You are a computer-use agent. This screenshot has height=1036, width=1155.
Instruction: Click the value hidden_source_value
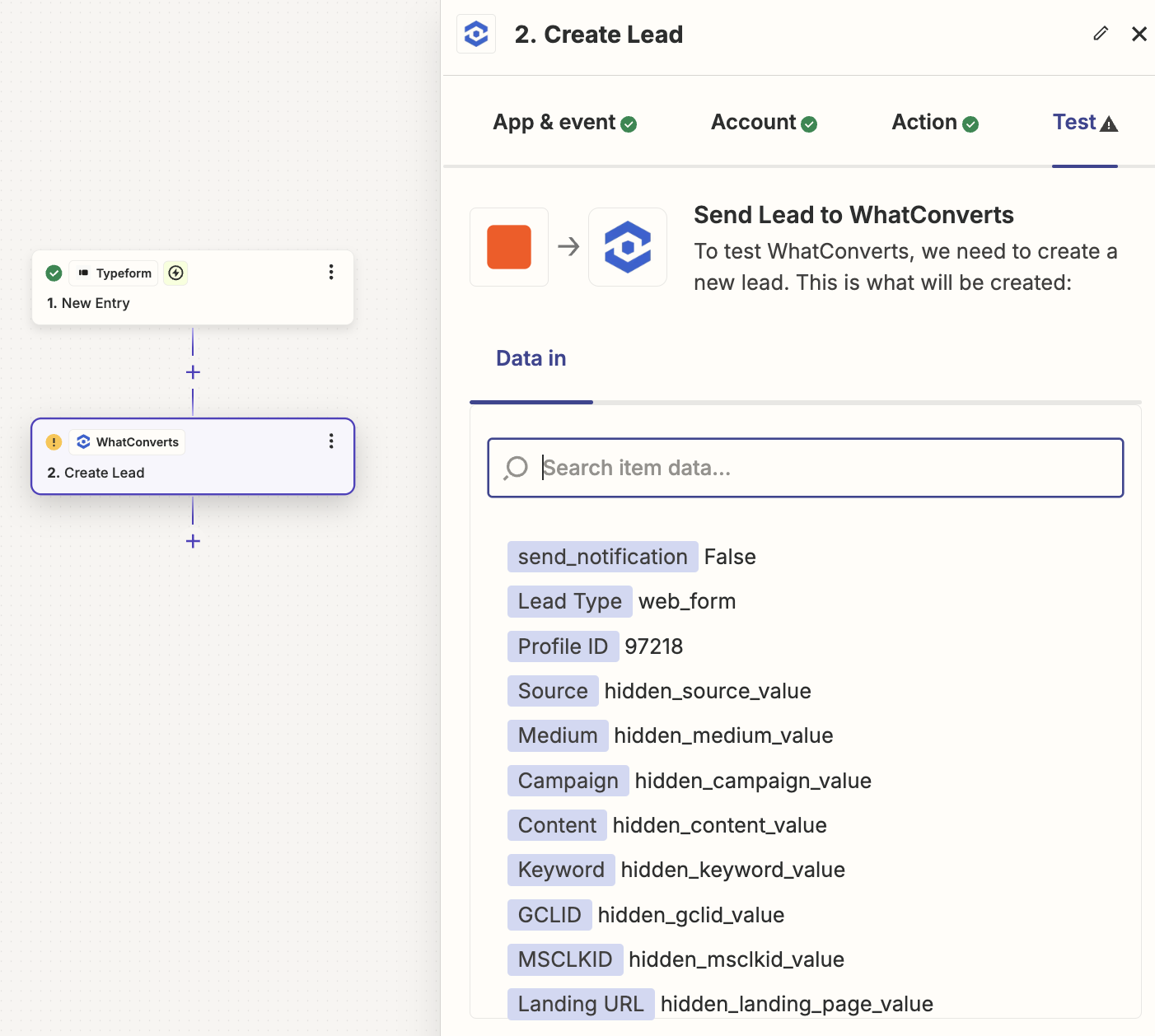pos(708,691)
